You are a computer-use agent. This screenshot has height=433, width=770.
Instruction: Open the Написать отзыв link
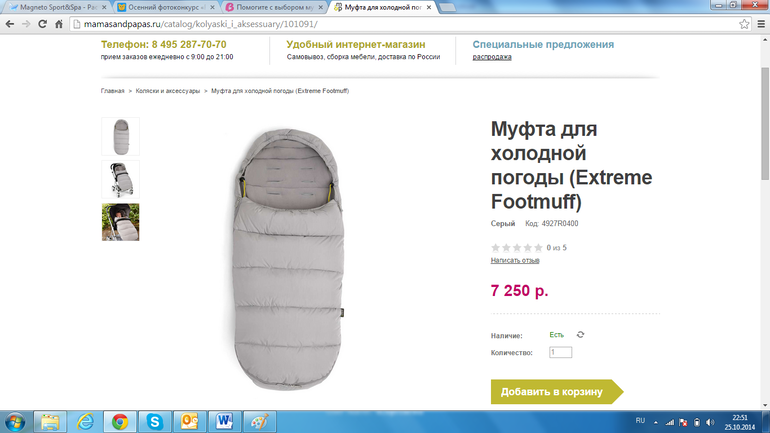tap(514, 260)
